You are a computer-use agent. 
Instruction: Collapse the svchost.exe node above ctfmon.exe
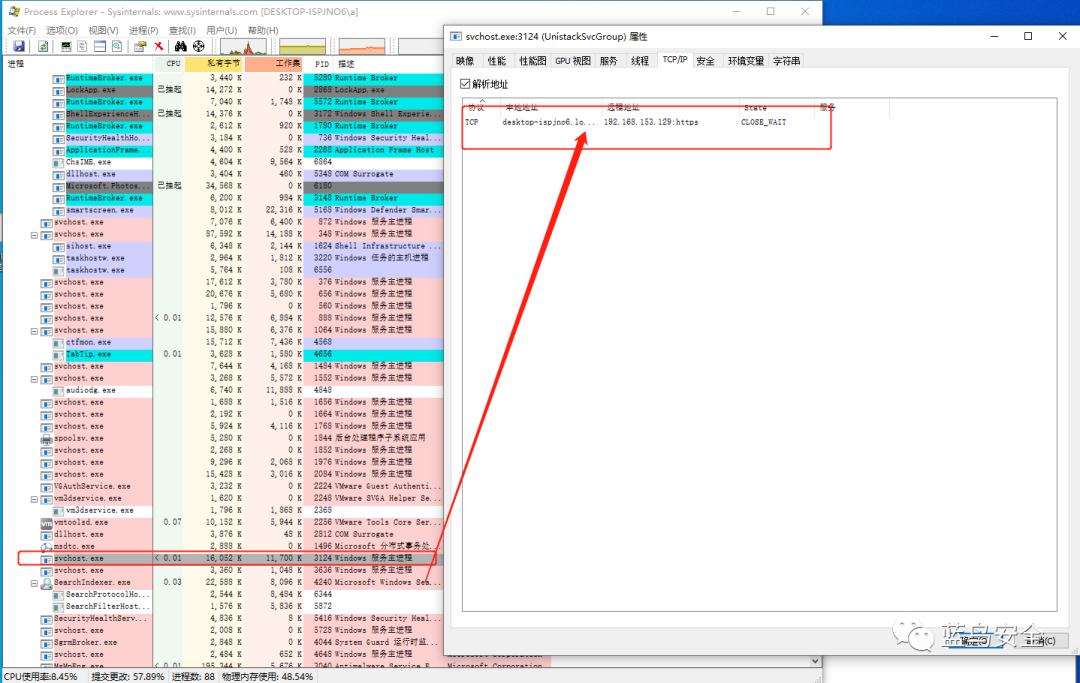point(34,331)
